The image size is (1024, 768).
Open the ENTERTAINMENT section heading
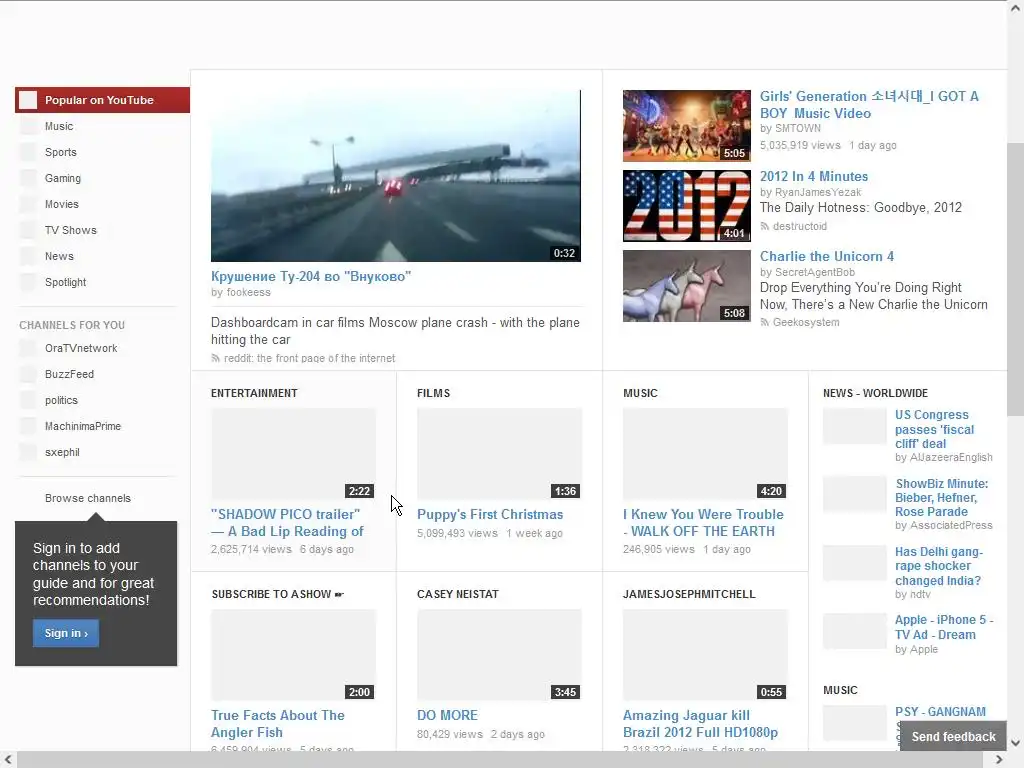click(254, 393)
